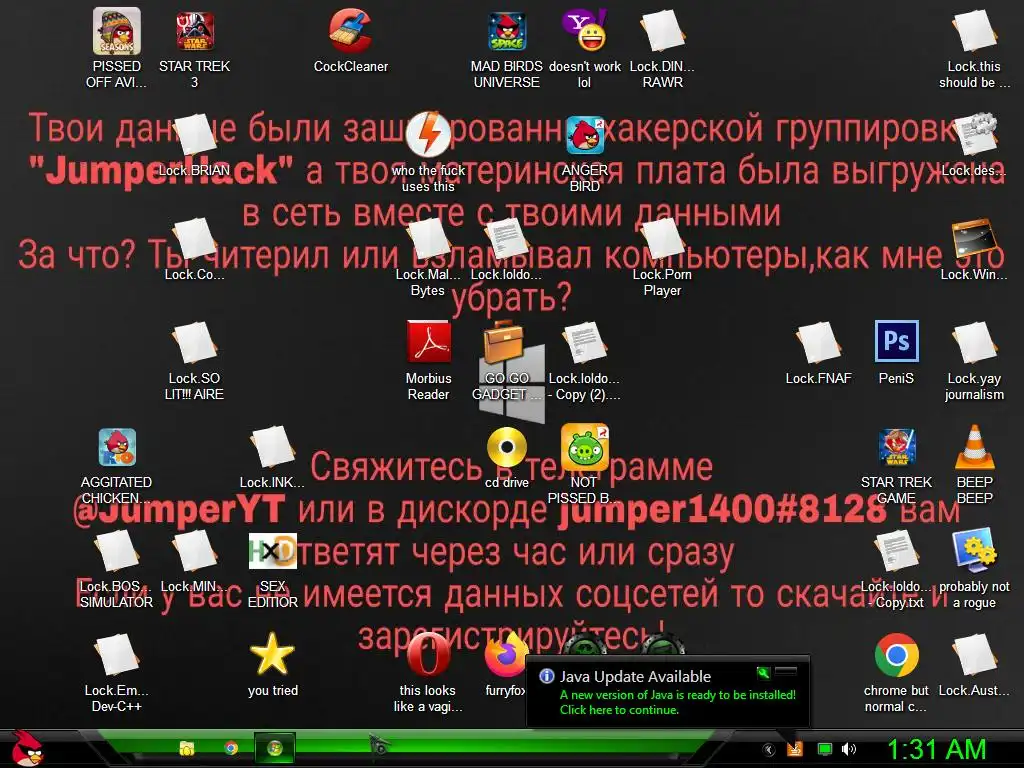The width and height of the screenshot is (1024, 768).
Task: Launch the PeniS Photoshop shortcut
Action: 896,341
